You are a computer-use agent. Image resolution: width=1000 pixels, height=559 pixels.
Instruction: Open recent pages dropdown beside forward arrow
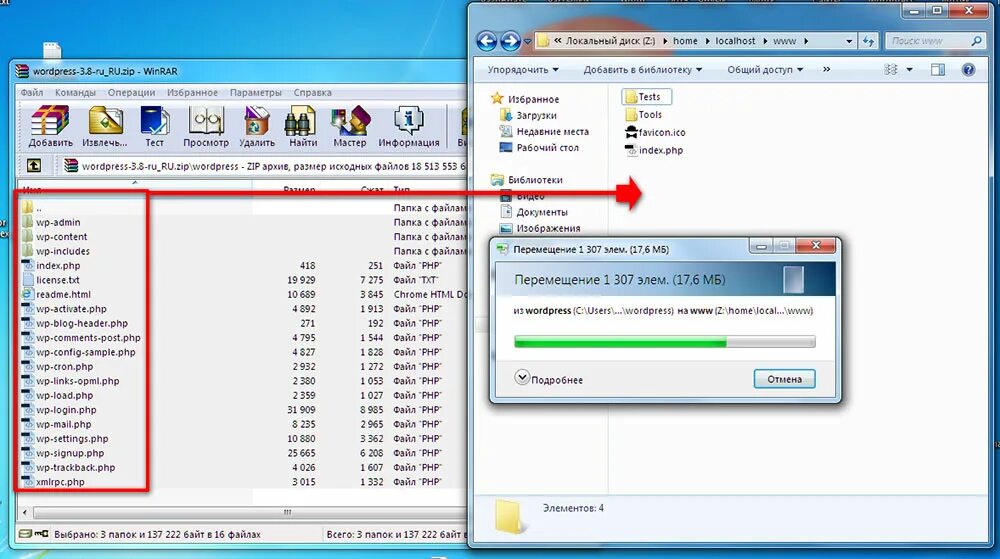[527, 42]
